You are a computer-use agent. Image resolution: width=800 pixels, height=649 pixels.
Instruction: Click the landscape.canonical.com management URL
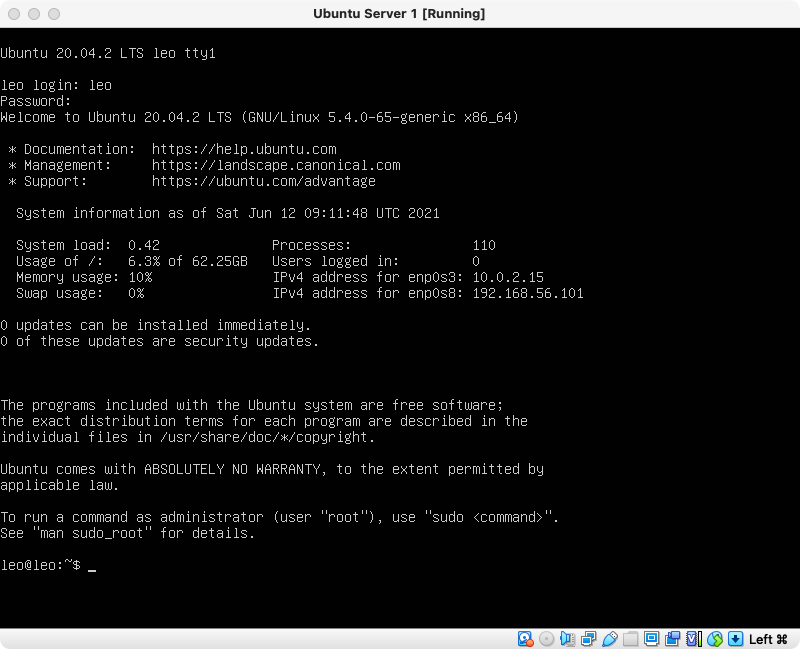pos(276,165)
